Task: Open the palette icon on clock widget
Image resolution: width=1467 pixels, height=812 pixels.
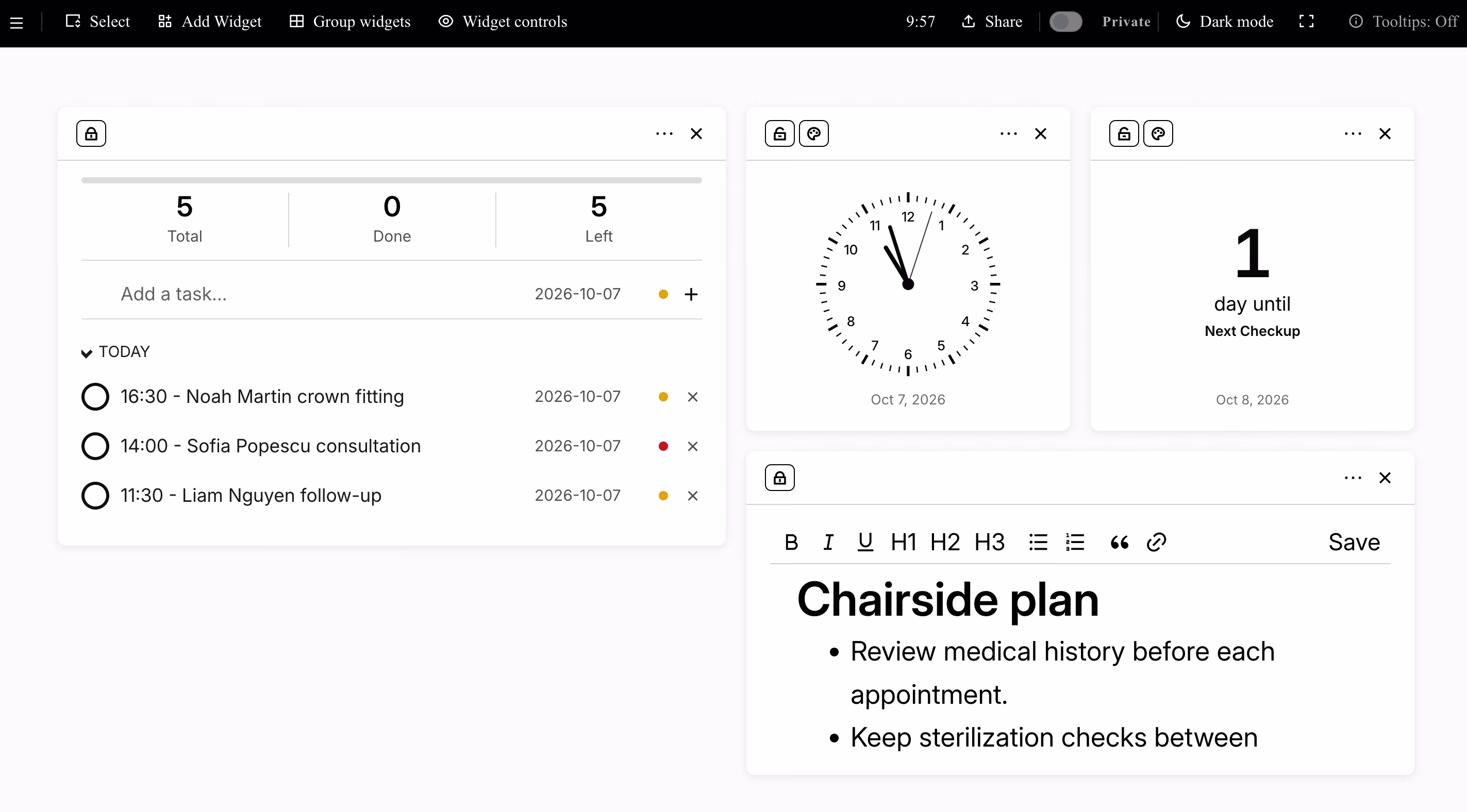Action: pyautogui.click(x=814, y=134)
